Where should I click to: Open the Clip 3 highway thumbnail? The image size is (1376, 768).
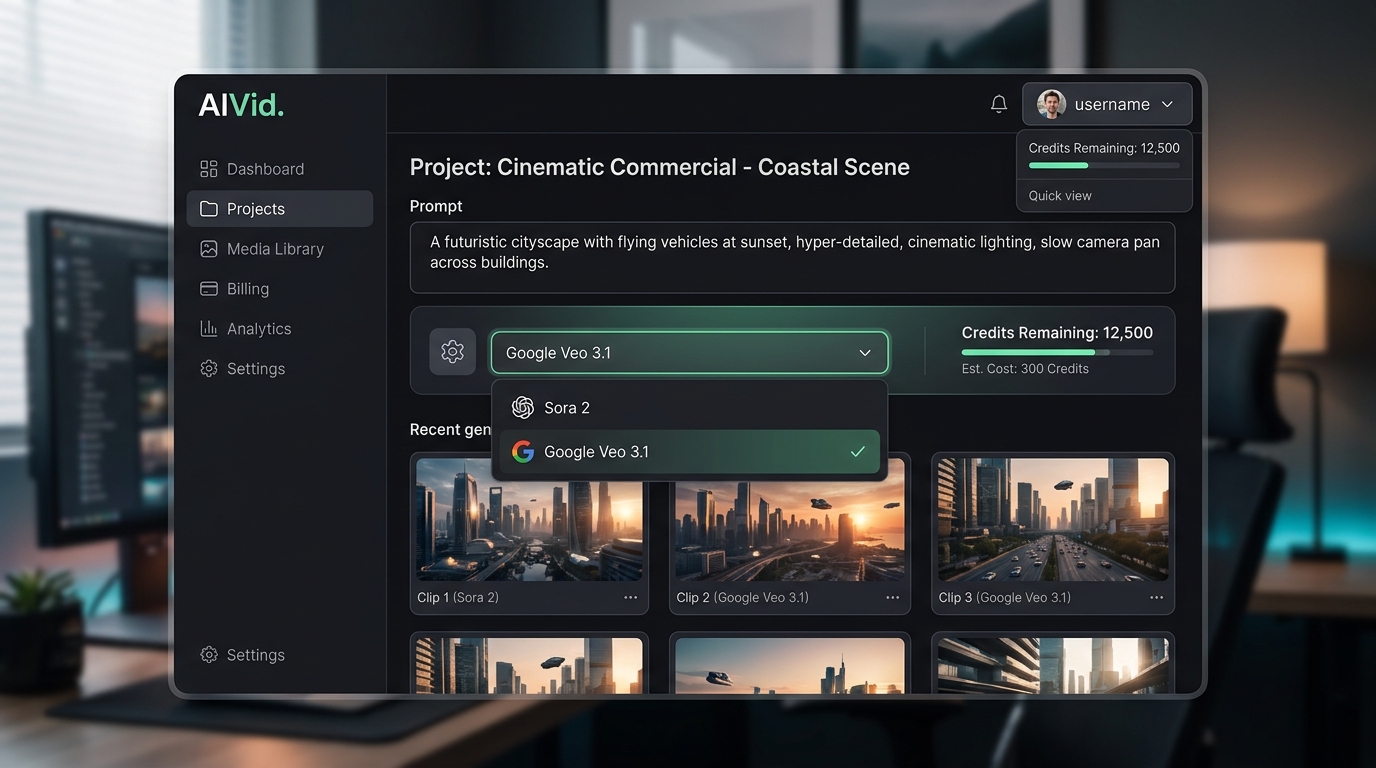pos(1053,520)
